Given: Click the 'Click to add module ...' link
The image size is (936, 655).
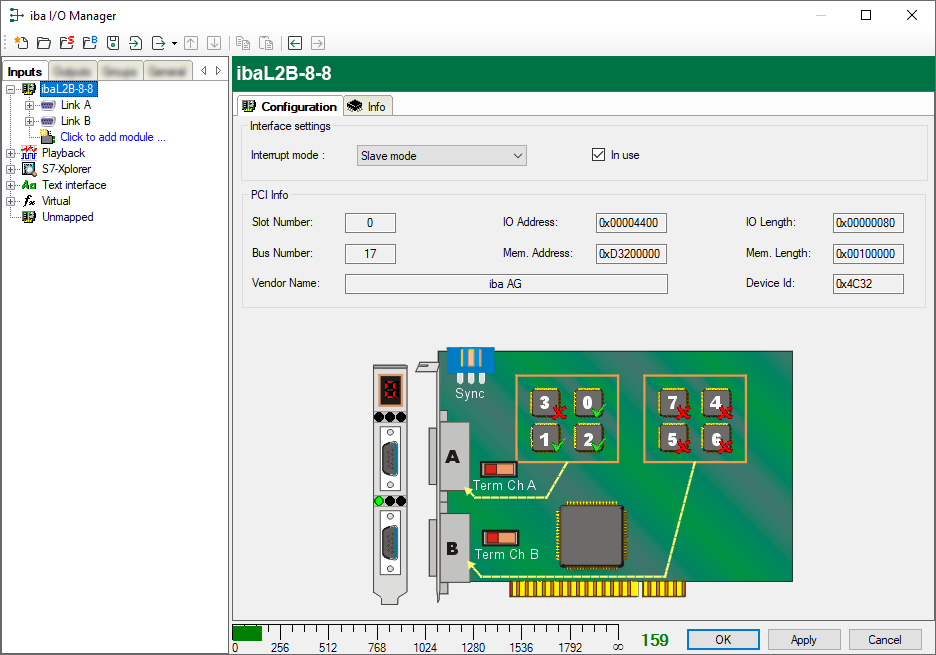Looking at the screenshot, I should coord(112,137).
